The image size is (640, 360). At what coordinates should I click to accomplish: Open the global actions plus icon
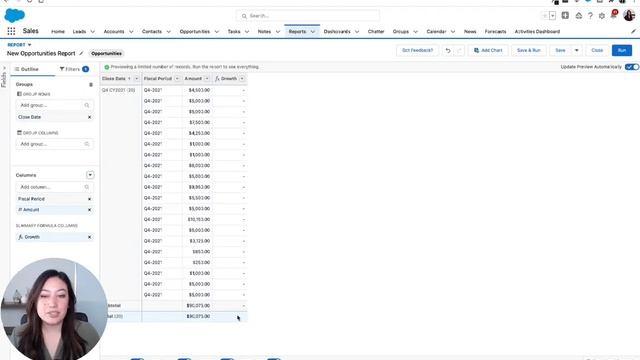tap(565, 16)
